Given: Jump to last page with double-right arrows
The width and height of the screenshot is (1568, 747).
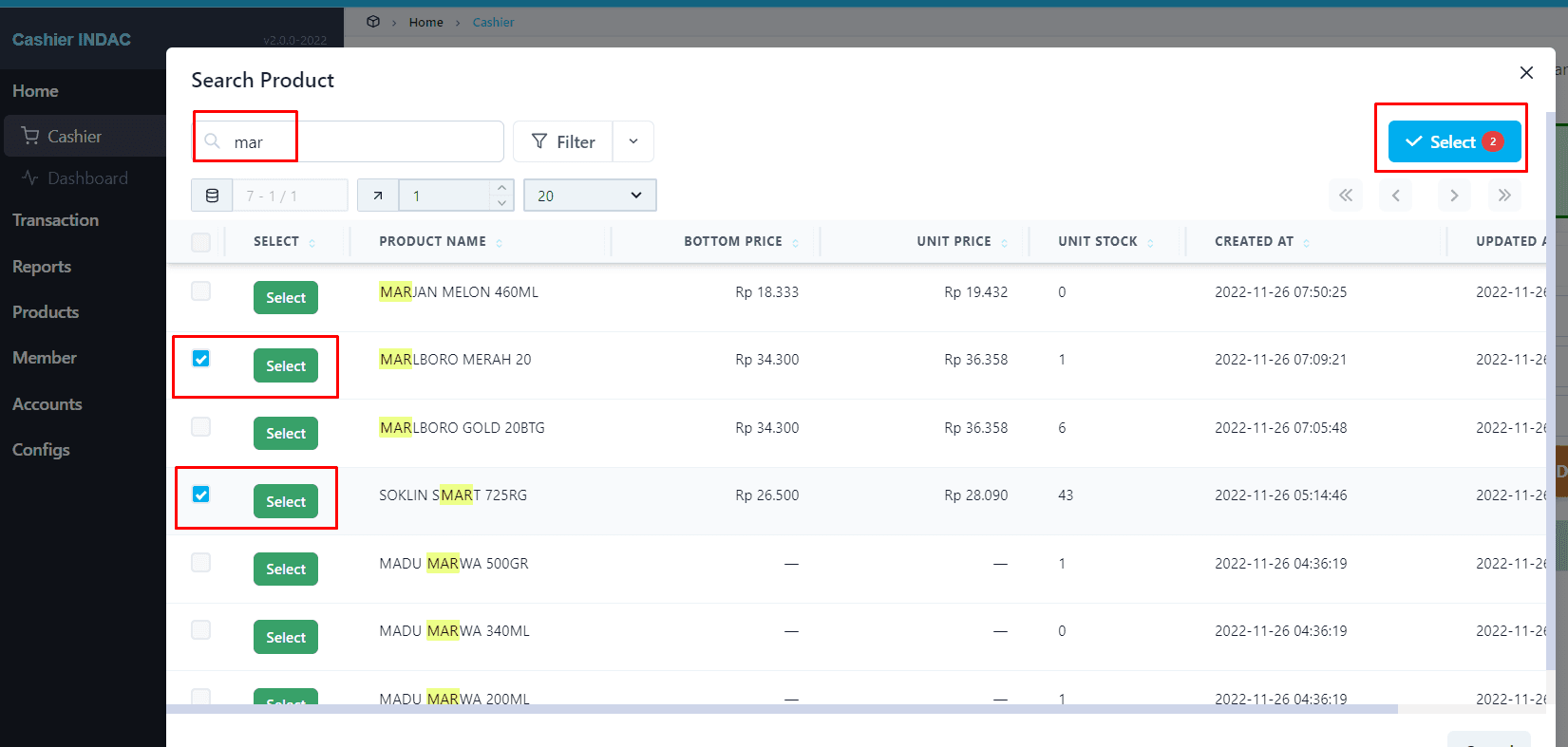Looking at the screenshot, I should (x=1504, y=196).
